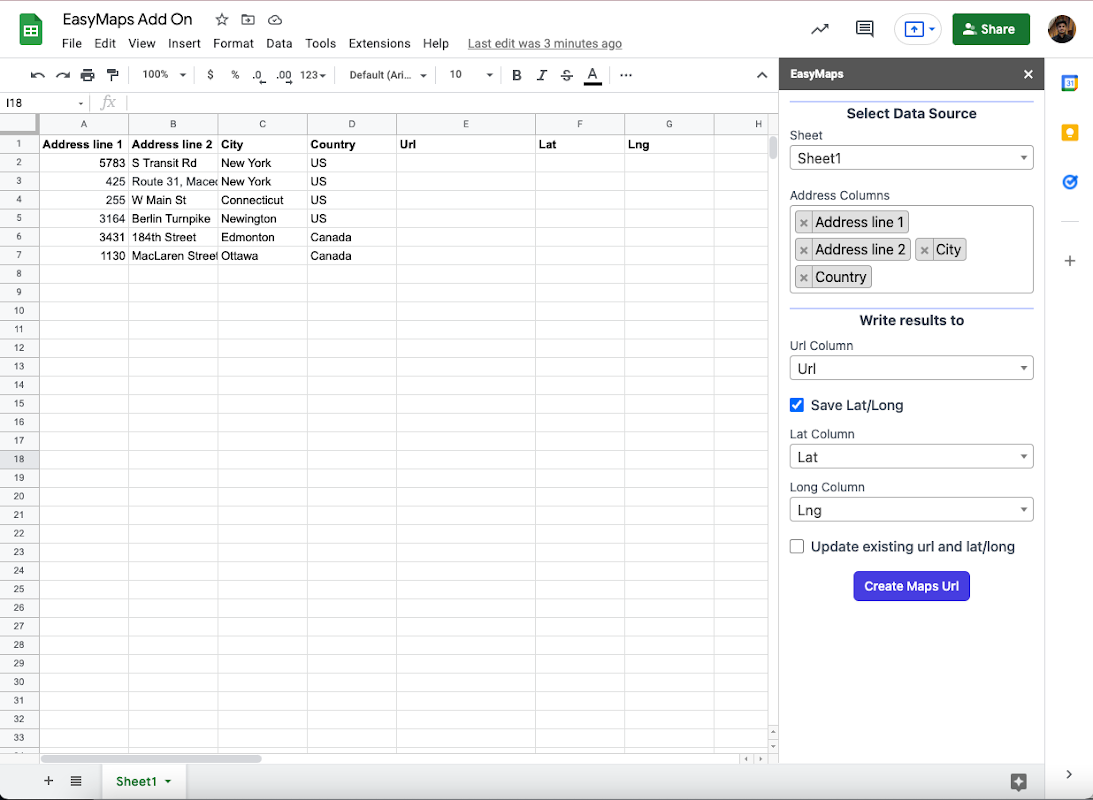Open the text color picker
1093x800 pixels.
pos(593,75)
